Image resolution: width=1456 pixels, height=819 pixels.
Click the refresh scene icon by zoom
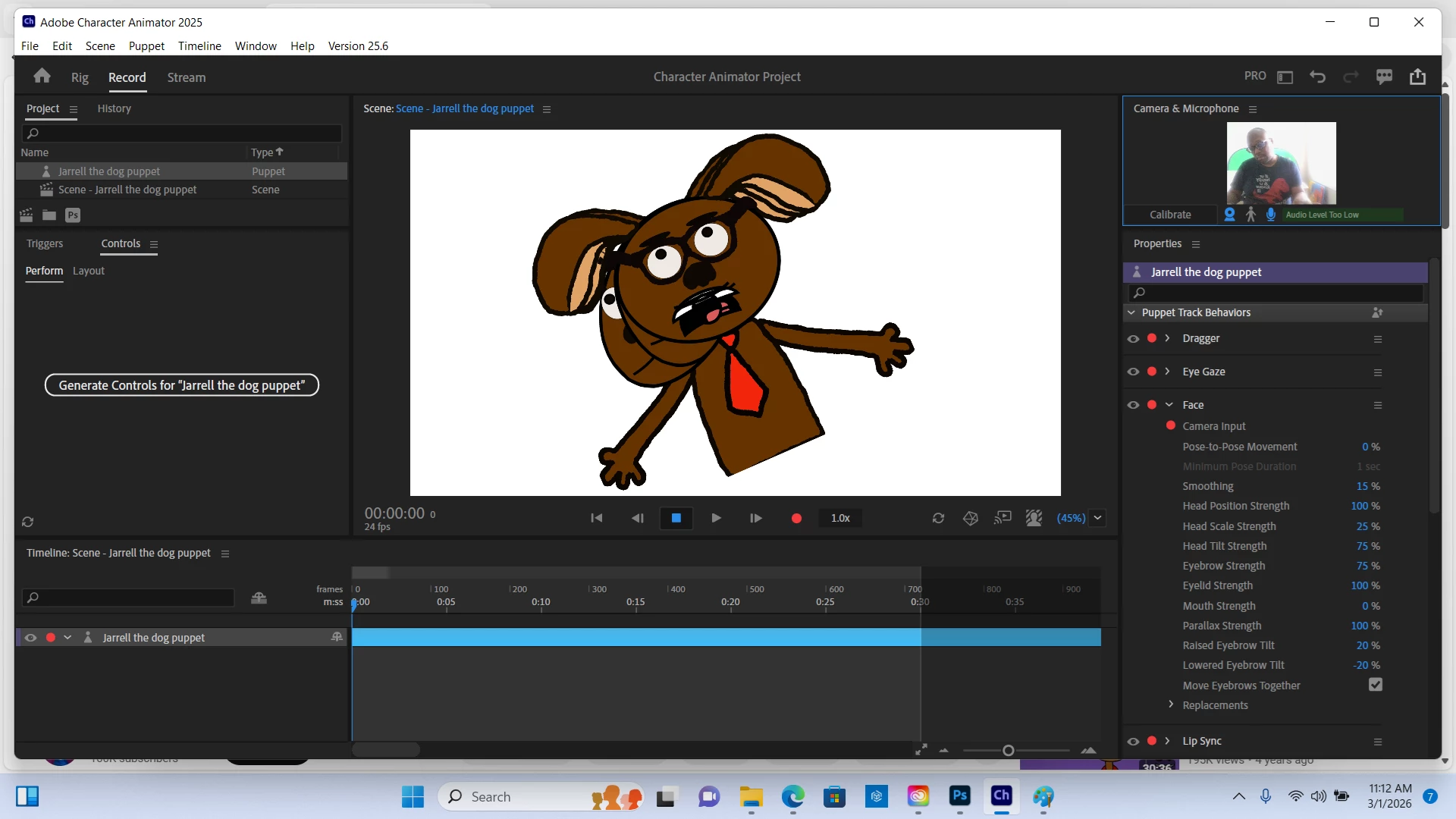[x=938, y=518]
